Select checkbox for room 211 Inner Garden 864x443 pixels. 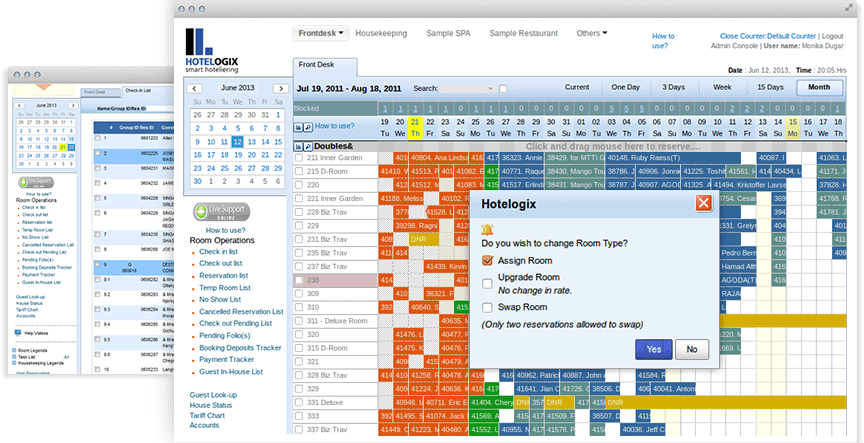click(299, 158)
